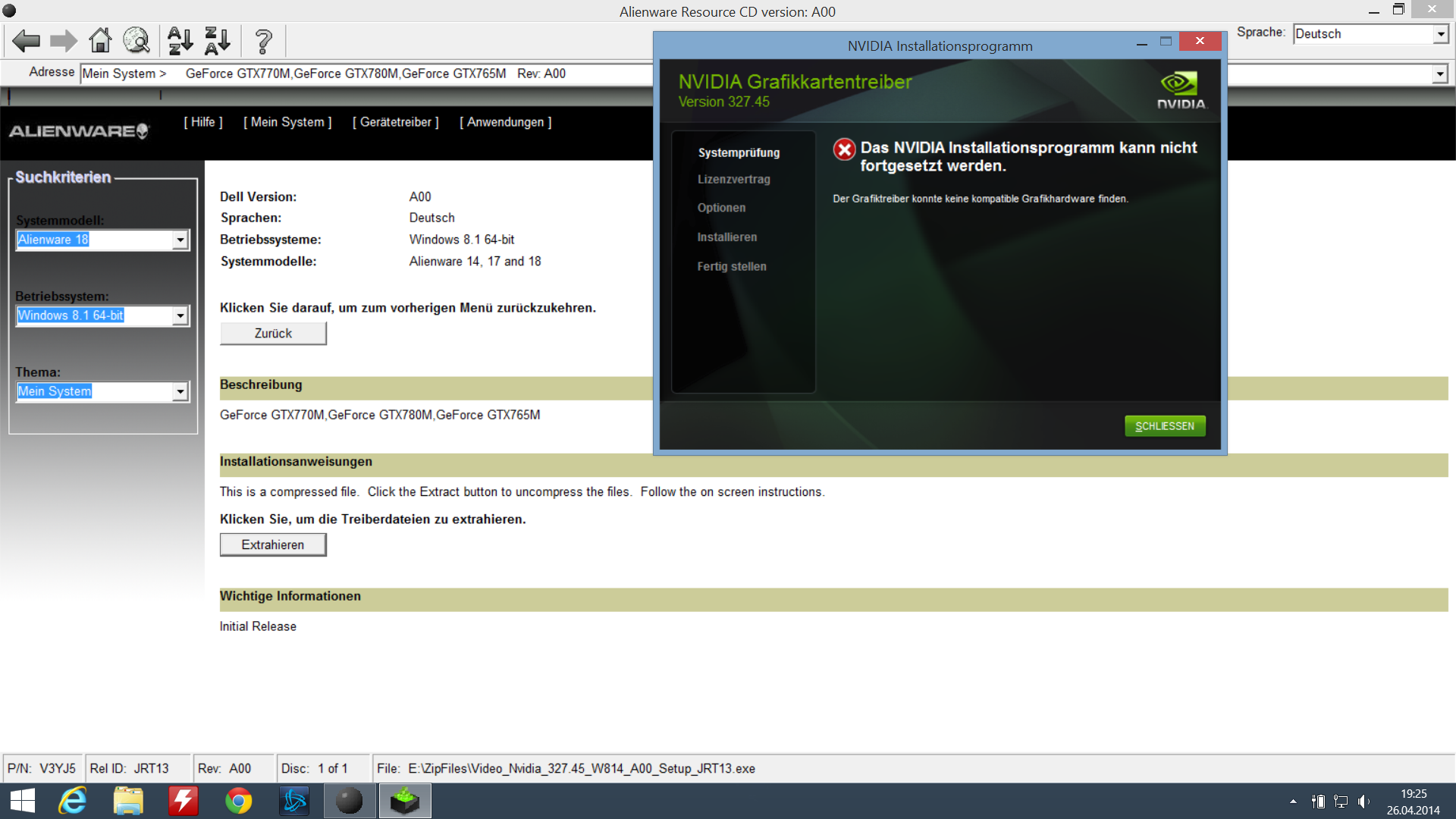
Task: Launch Google Chrome from the taskbar
Action: coord(239,801)
